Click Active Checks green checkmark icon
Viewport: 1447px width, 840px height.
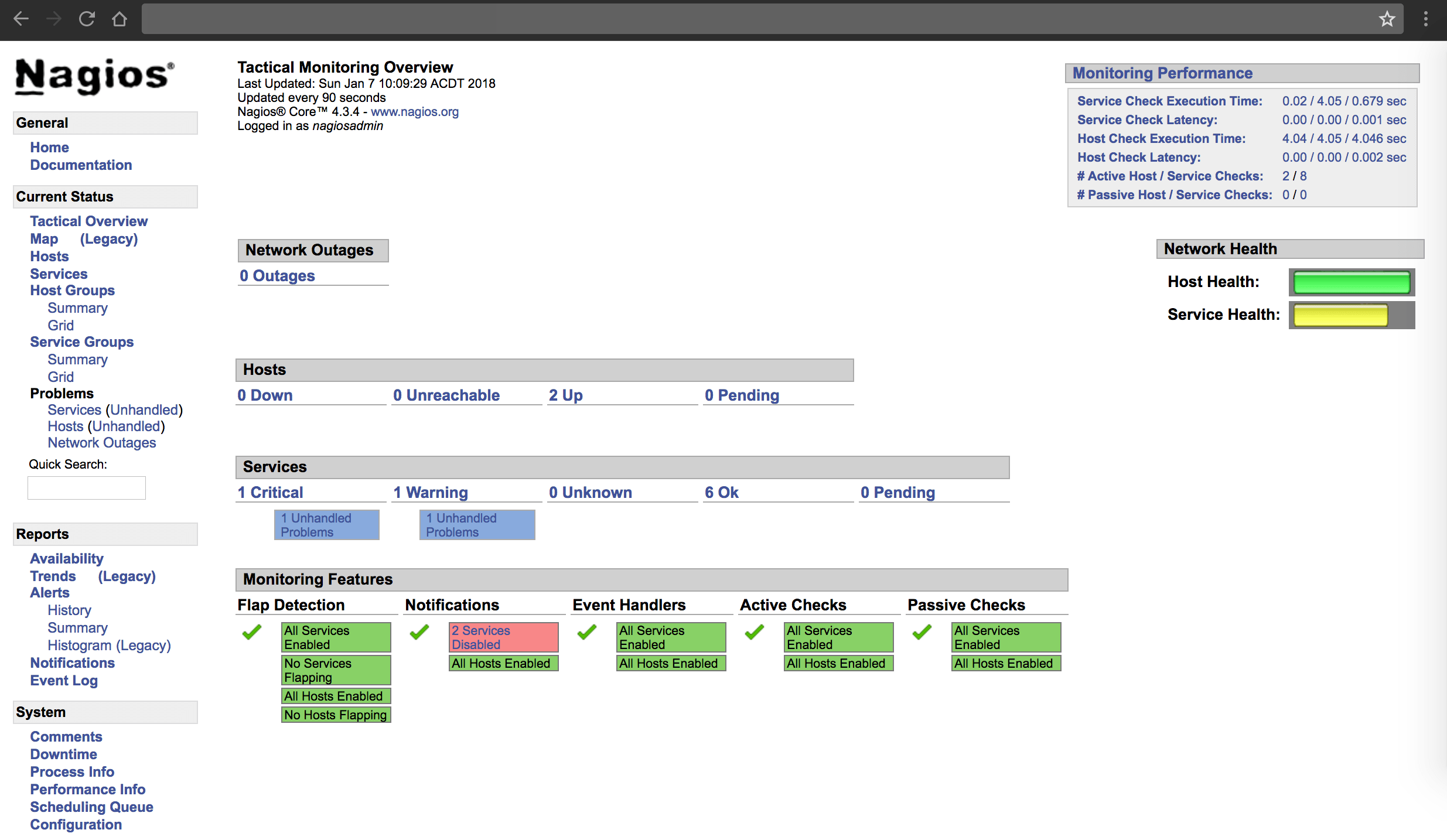click(x=755, y=632)
